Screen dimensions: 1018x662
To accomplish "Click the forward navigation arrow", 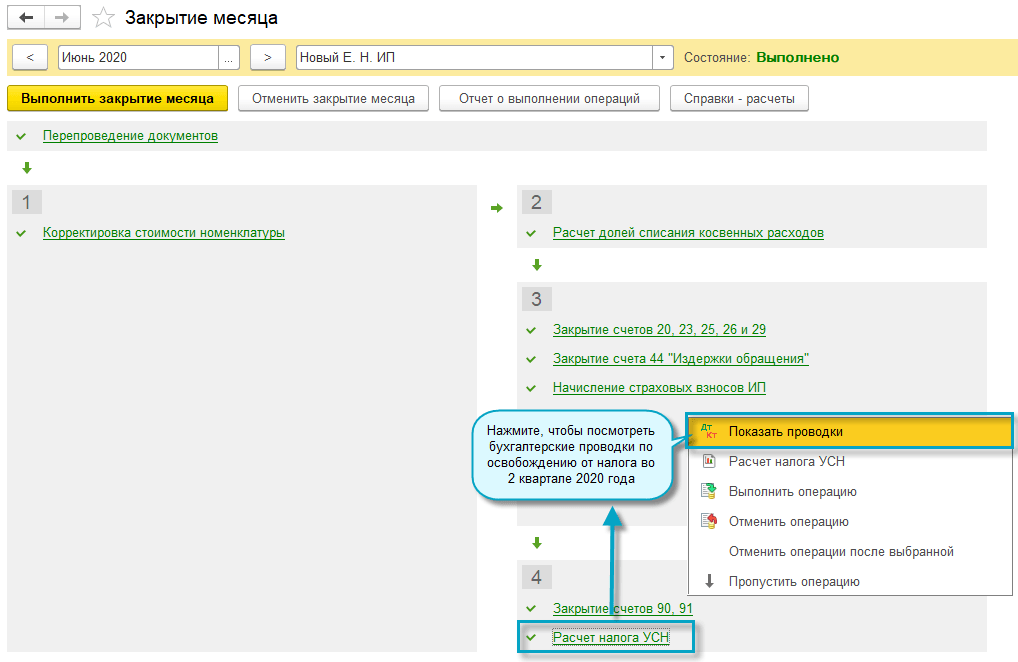I will click(61, 18).
